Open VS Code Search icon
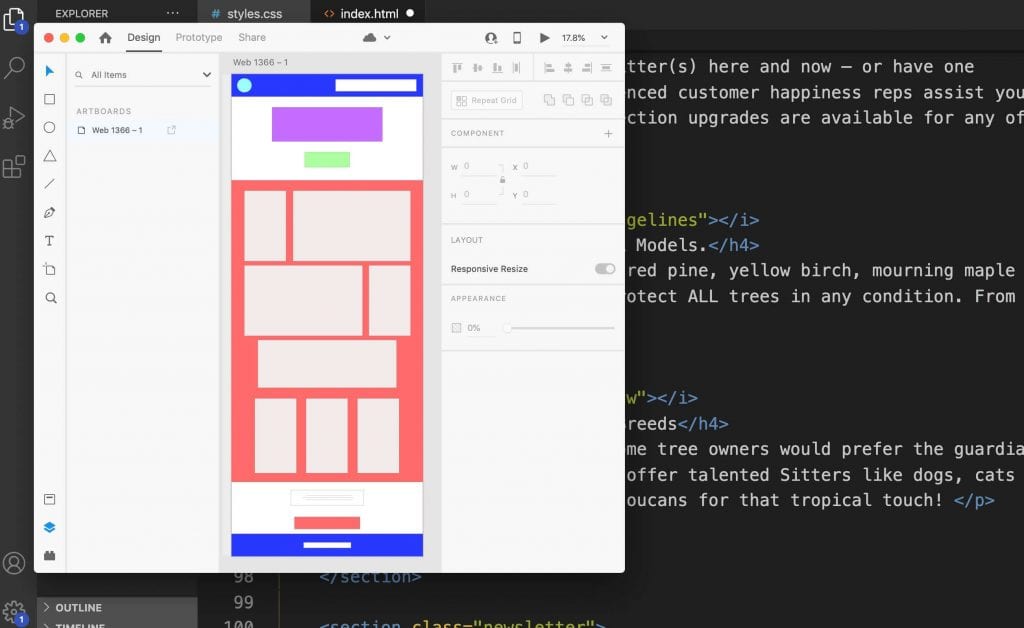The image size is (1024, 628). (x=14, y=67)
